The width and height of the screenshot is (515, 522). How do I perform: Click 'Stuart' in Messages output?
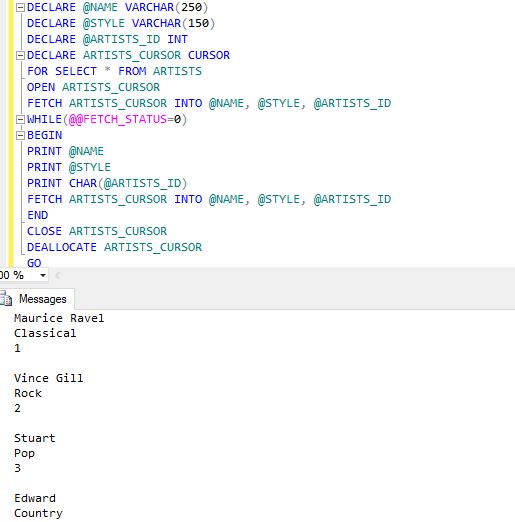point(35,438)
